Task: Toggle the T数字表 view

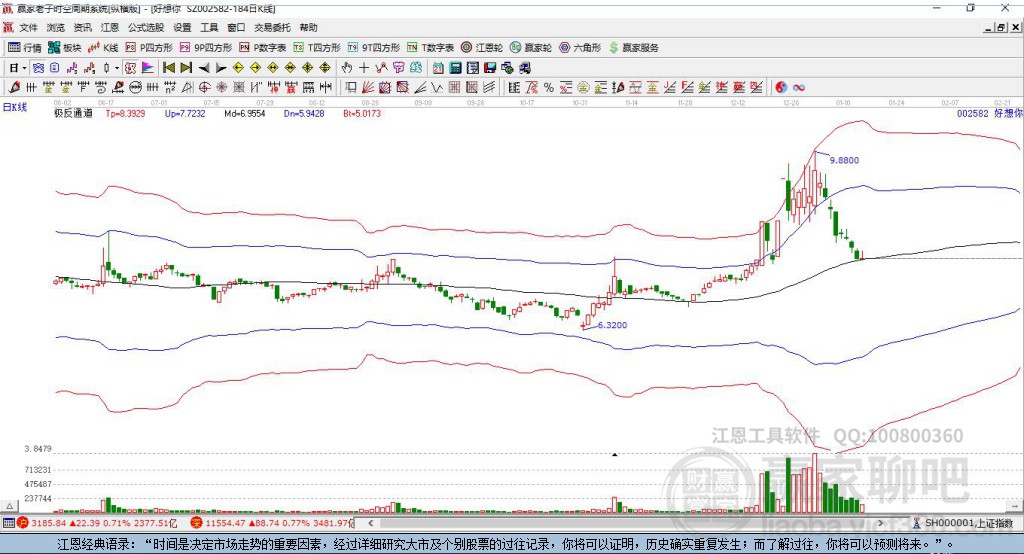Action: coord(431,48)
